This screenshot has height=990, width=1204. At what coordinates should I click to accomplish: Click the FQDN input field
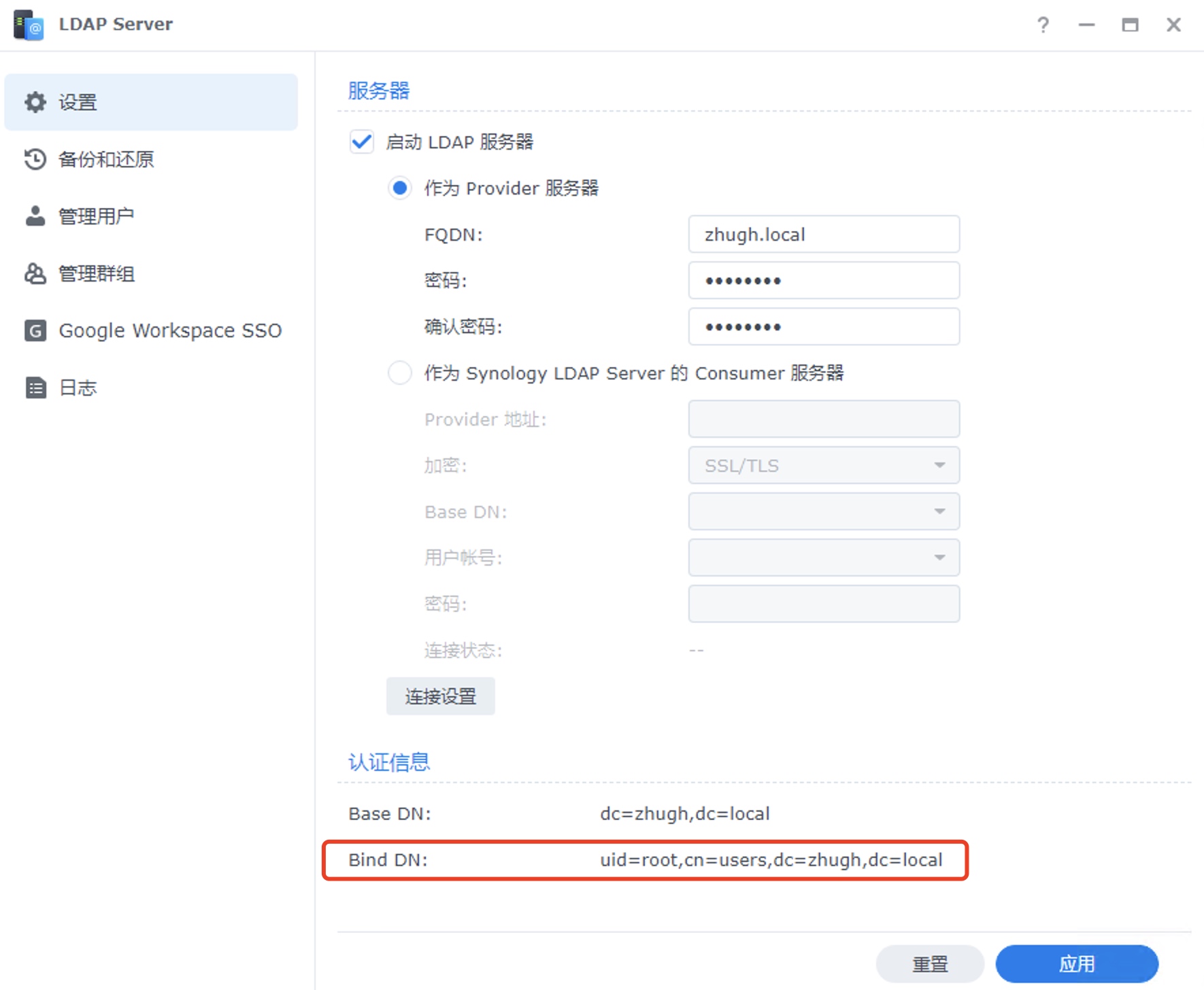pos(824,235)
